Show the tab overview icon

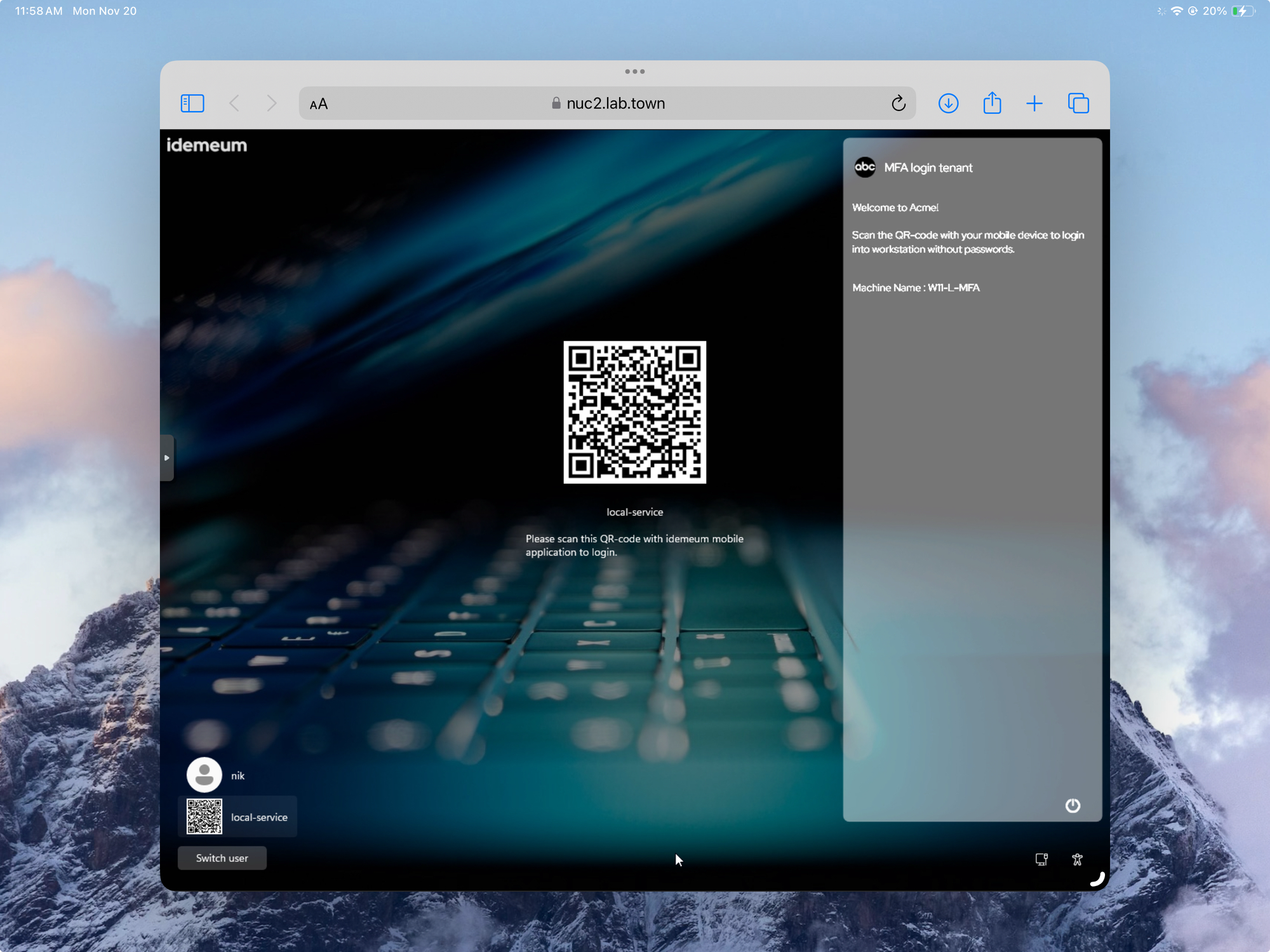click(x=1078, y=103)
